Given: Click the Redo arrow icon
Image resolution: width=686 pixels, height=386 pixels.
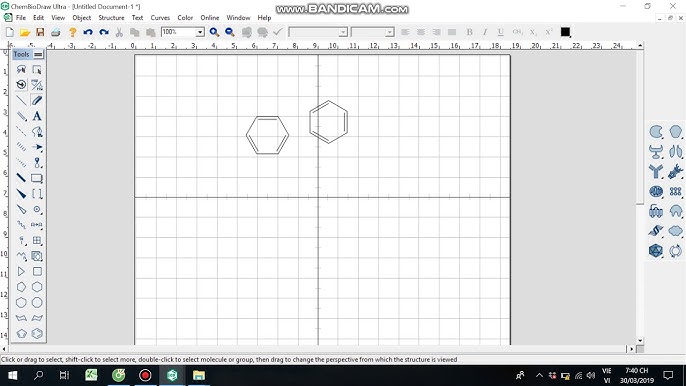Looking at the screenshot, I should [x=104, y=32].
